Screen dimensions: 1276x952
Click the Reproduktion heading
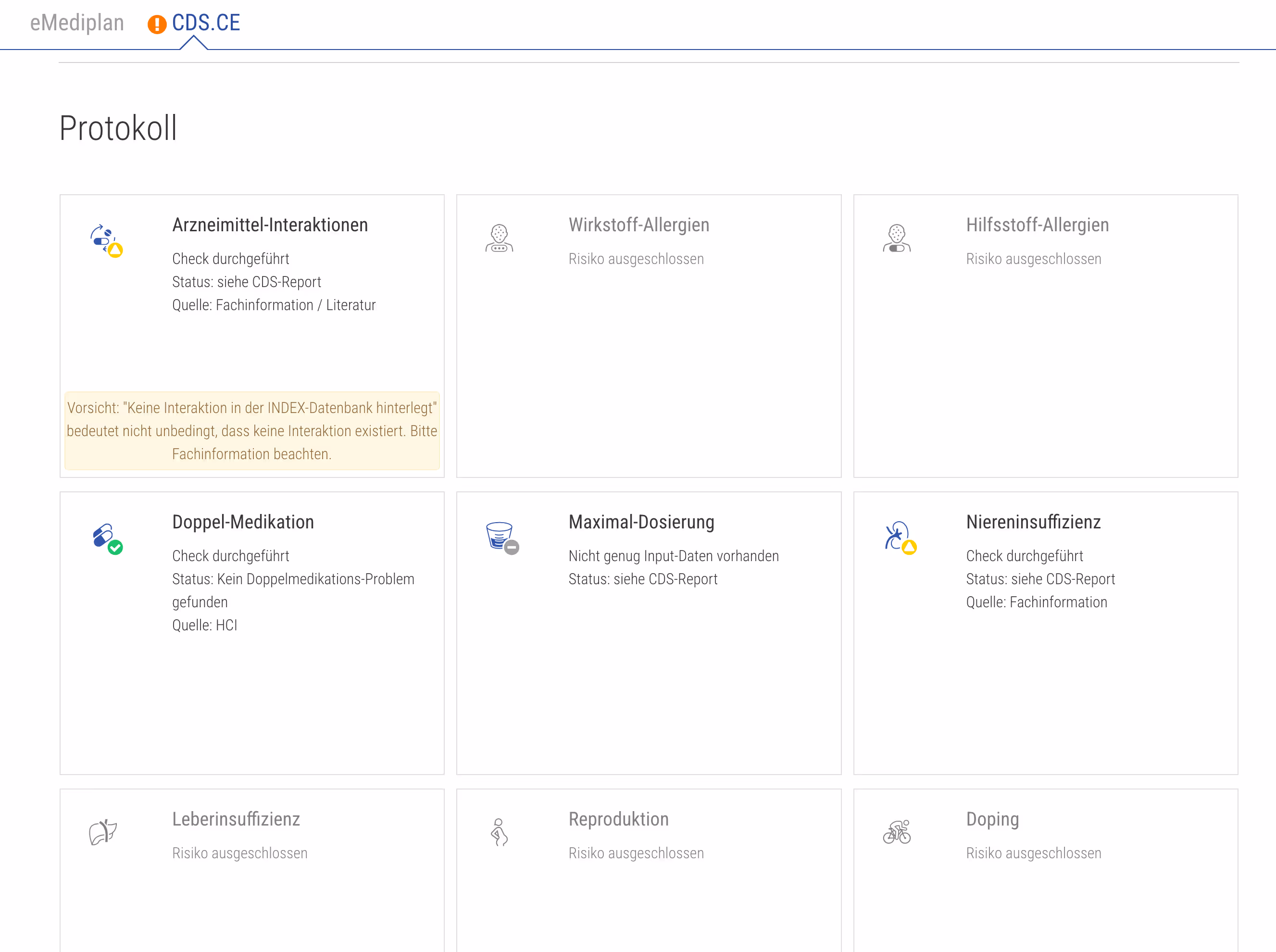point(618,819)
